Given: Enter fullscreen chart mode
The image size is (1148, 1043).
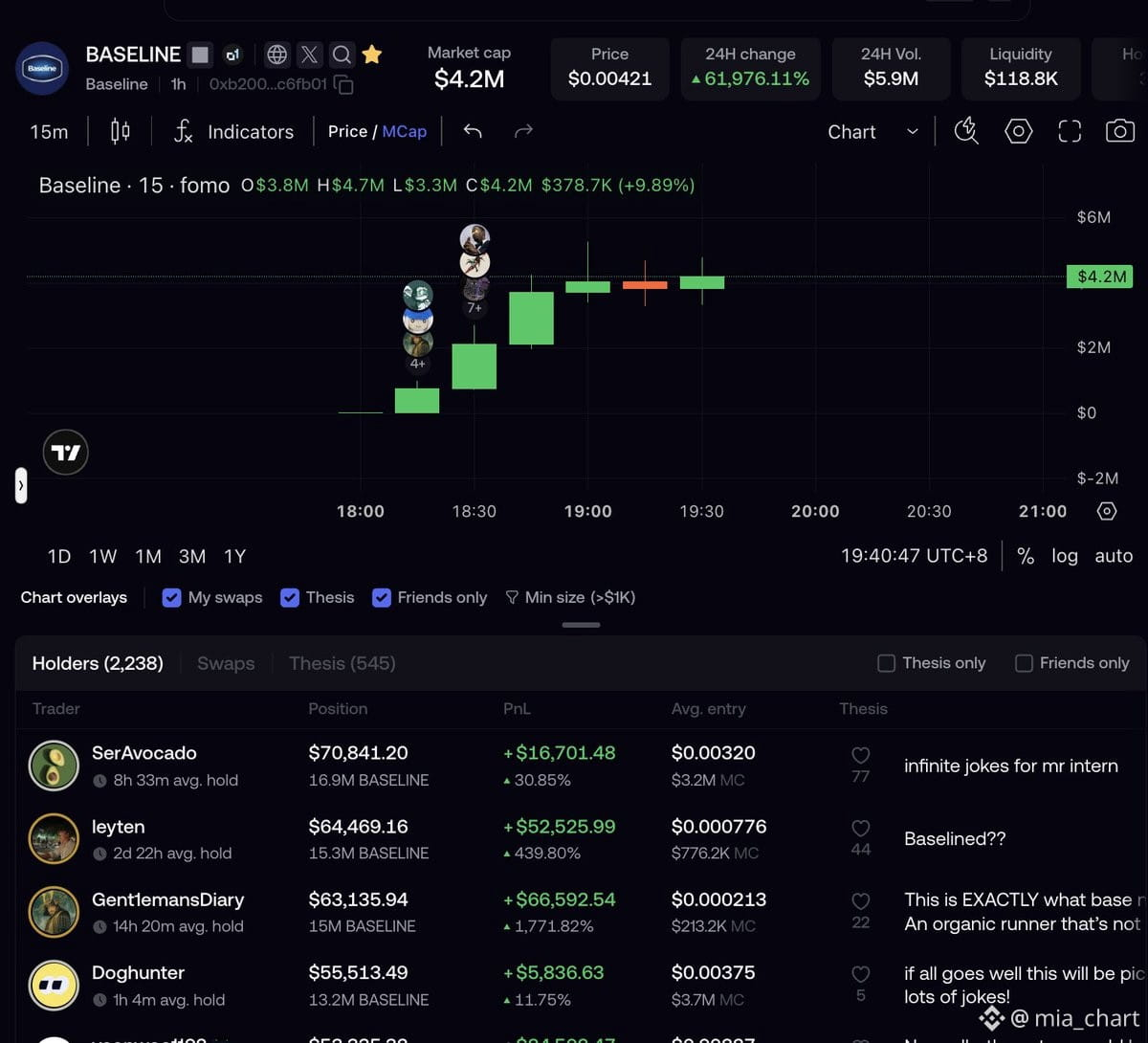Looking at the screenshot, I should [x=1070, y=131].
